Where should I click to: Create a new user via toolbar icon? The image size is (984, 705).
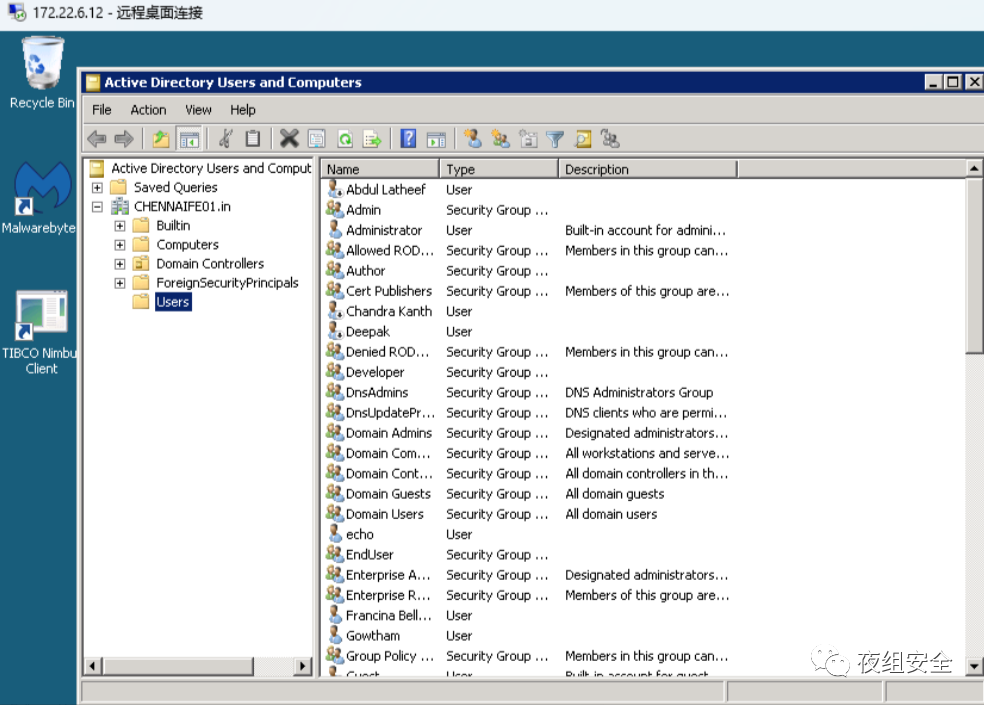coord(473,139)
